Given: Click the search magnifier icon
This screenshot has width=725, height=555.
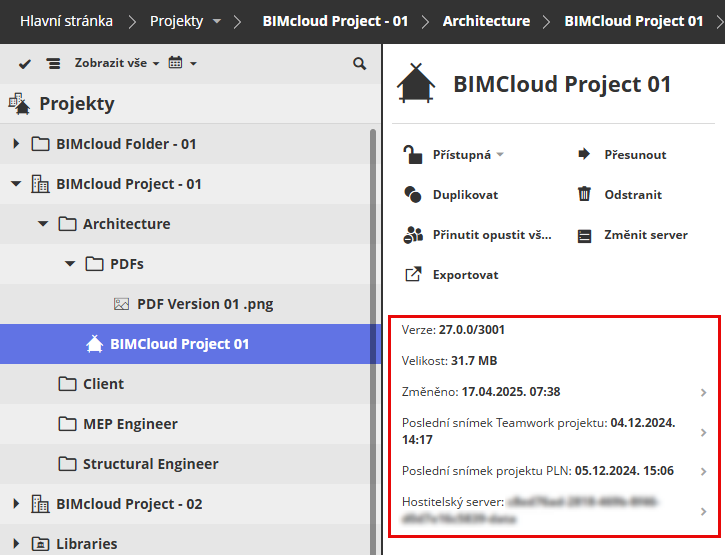Looking at the screenshot, I should [360, 64].
